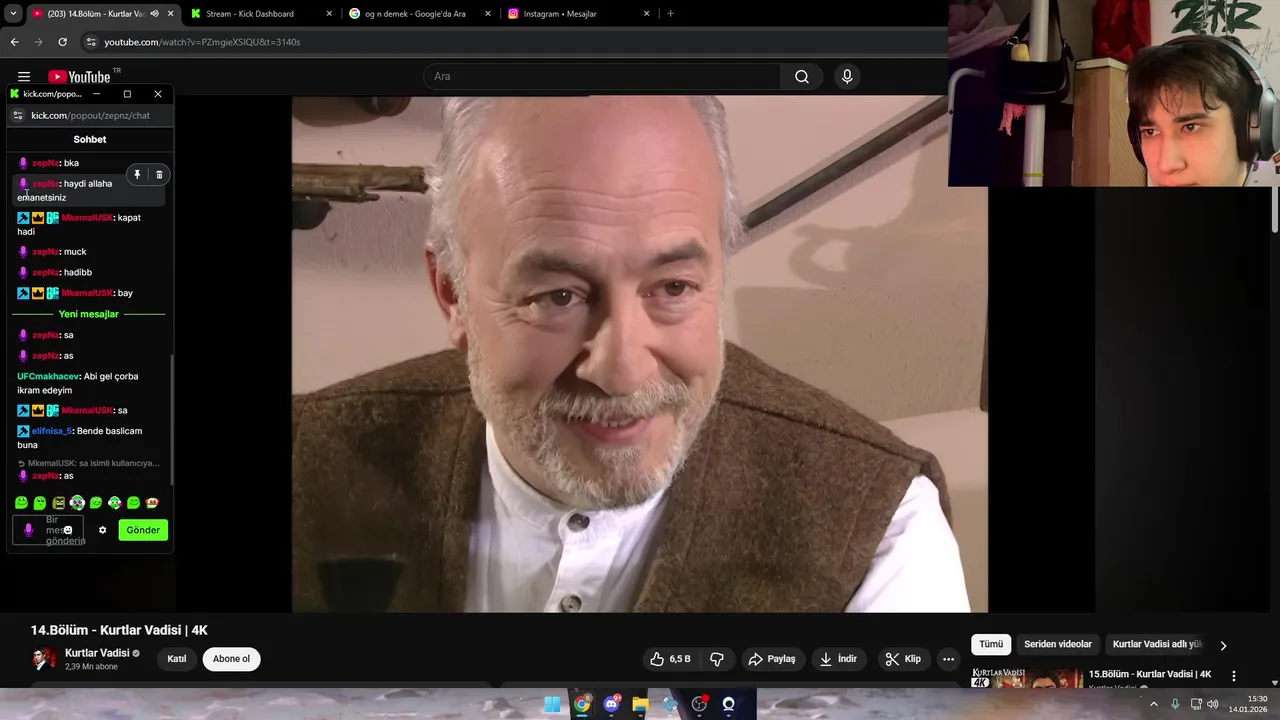The height and width of the screenshot is (720, 1280).
Task: Switch to the 'og n demek - Google'da Ara' tab
Action: point(415,14)
